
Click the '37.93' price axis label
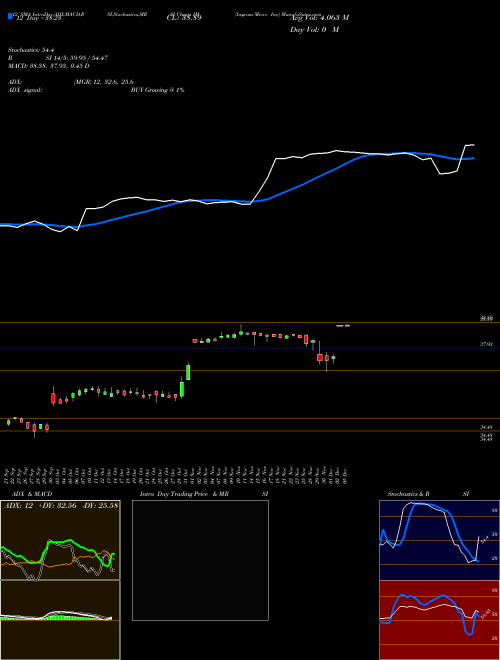tap(486, 344)
